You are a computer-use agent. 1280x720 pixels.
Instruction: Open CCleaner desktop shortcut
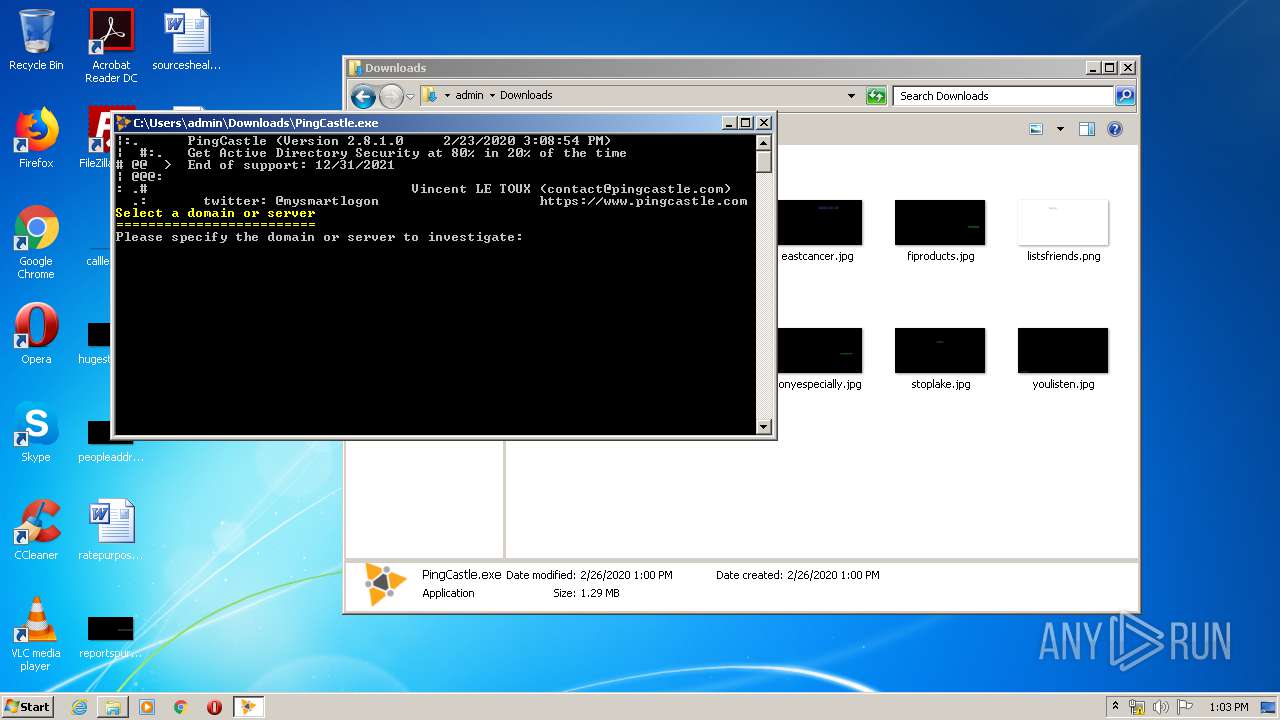[36, 530]
